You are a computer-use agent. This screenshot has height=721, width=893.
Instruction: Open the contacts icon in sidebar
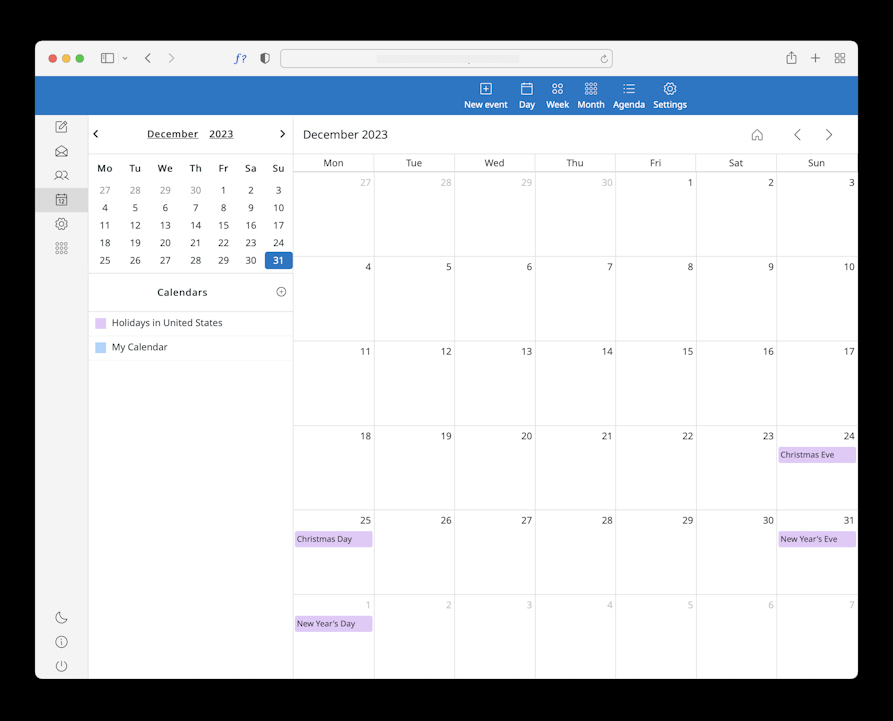click(62, 175)
